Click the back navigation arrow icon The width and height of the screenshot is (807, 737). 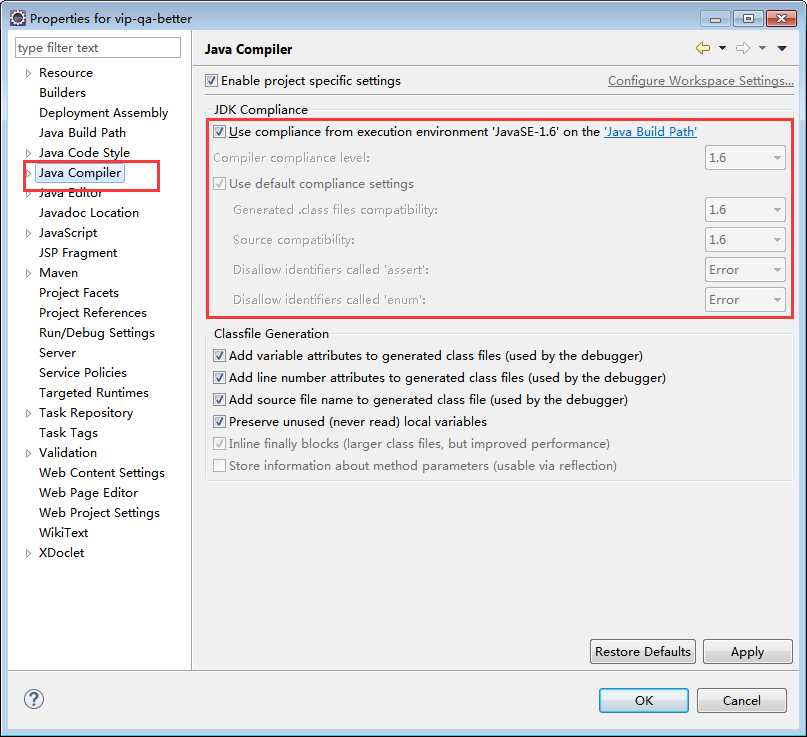pyautogui.click(x=703, y=48)
